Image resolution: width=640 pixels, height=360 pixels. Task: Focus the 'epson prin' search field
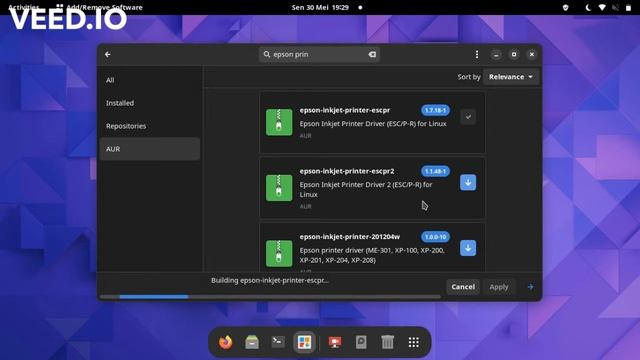click(x=319, y=54)
